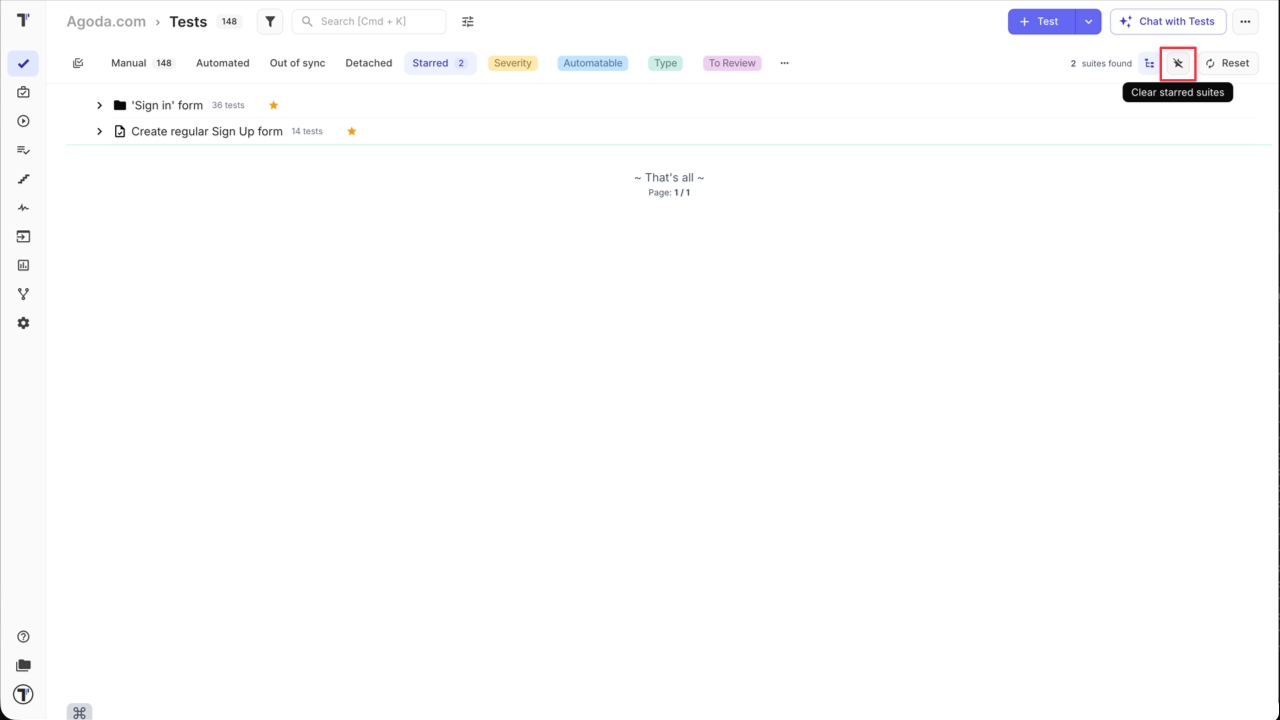Open the reports bar chart icon

[x=23, y=265]
